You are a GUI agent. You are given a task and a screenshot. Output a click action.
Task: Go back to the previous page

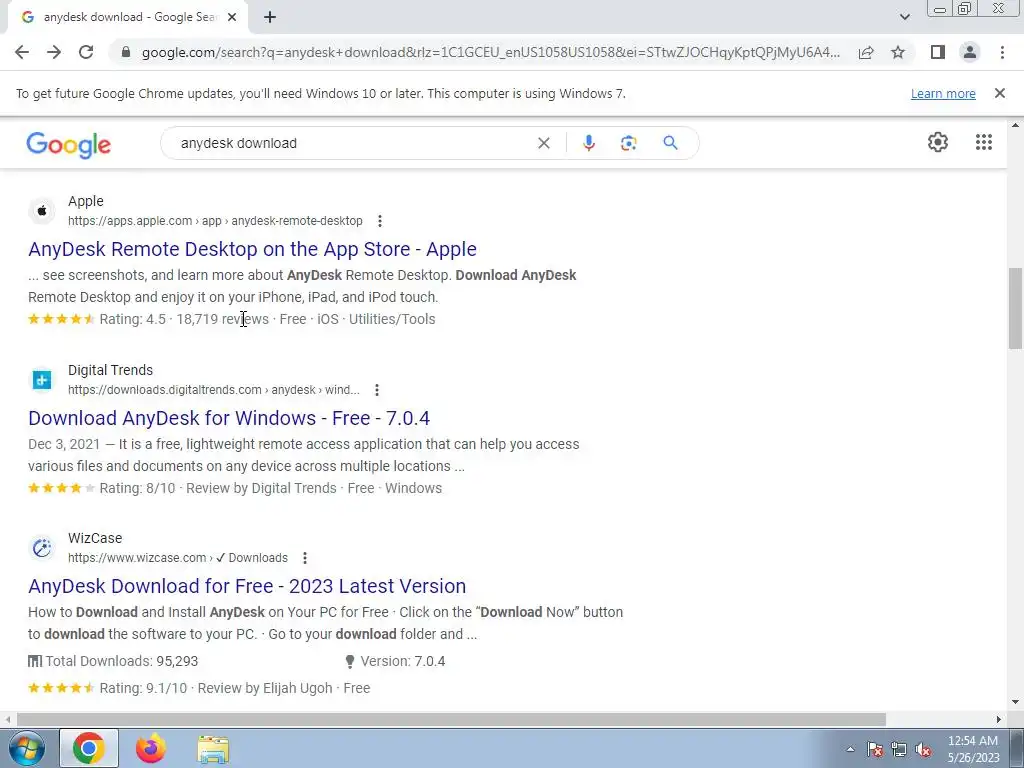tap(22, 52)
